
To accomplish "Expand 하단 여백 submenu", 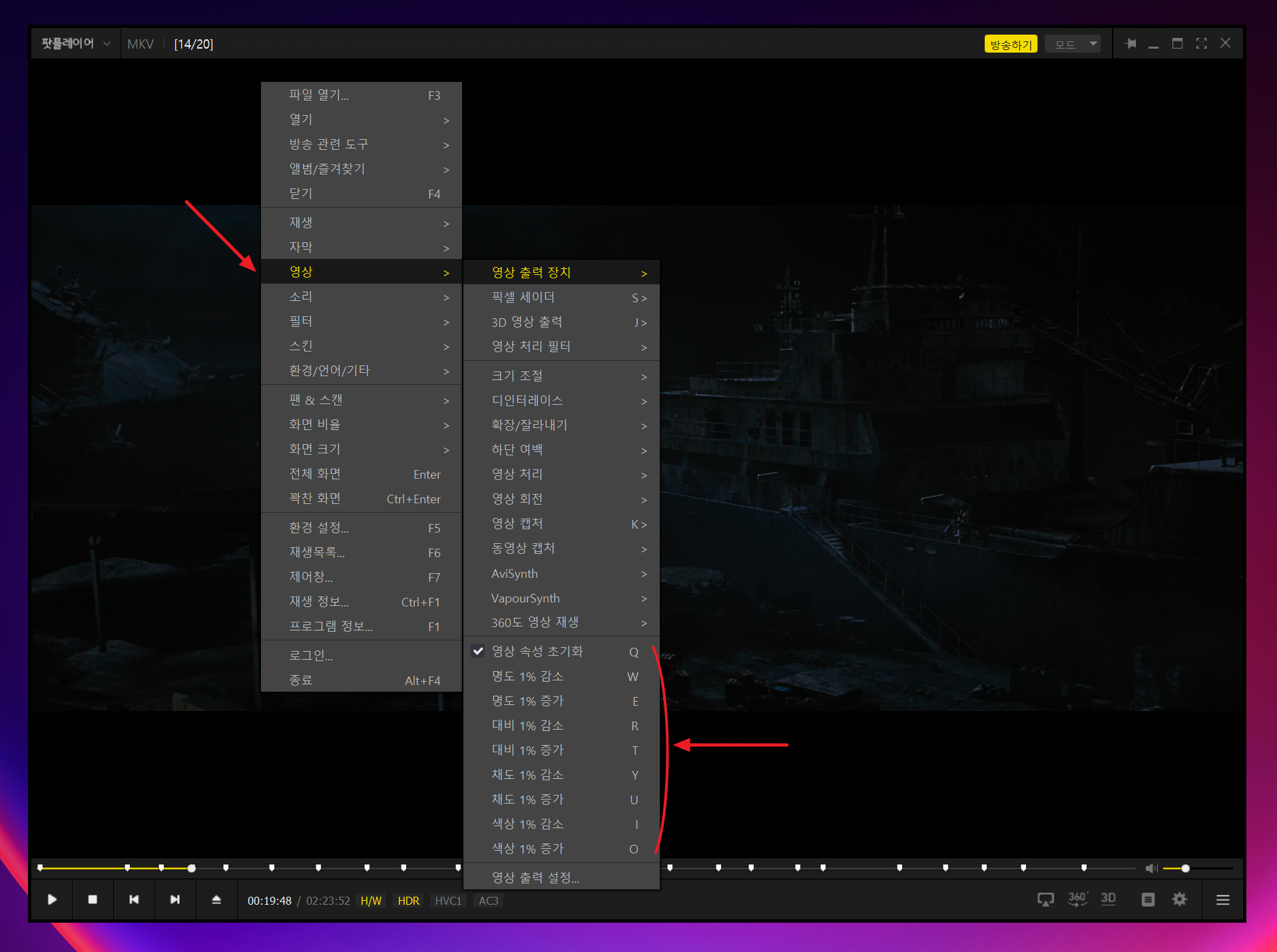I will tap(561, 450).
